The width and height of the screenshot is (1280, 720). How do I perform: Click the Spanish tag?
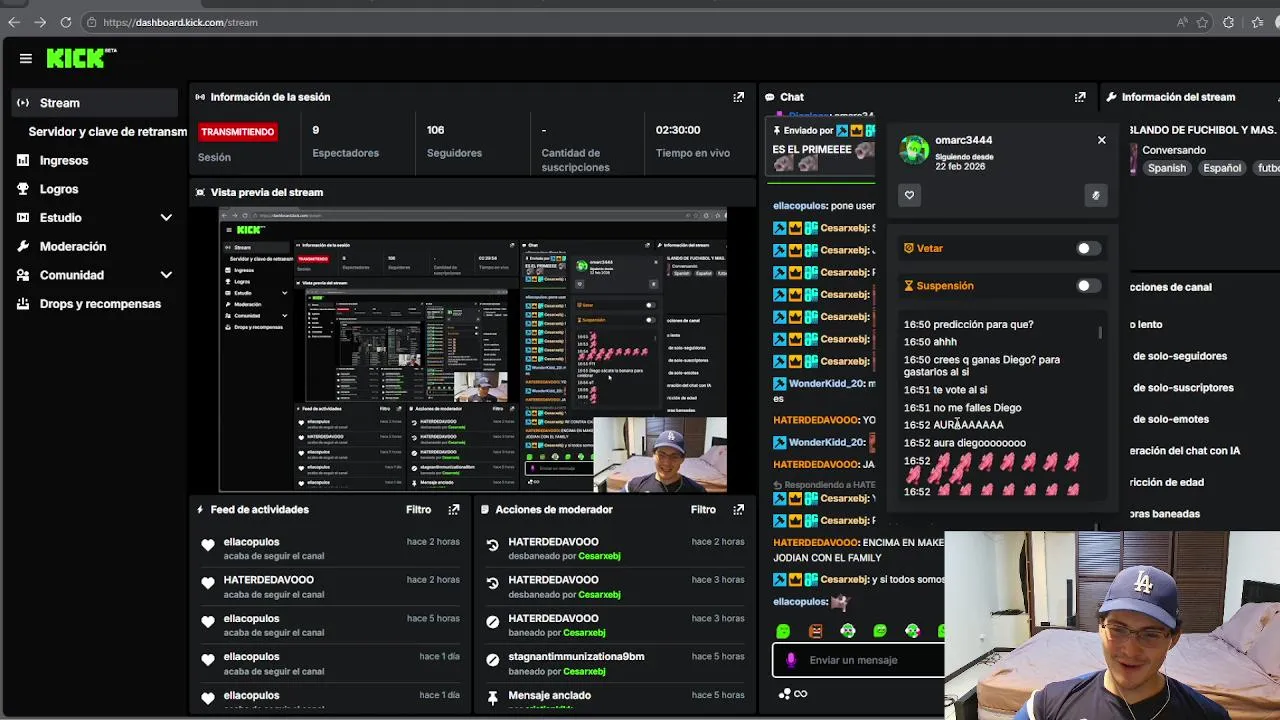(x=1166, y=168)
